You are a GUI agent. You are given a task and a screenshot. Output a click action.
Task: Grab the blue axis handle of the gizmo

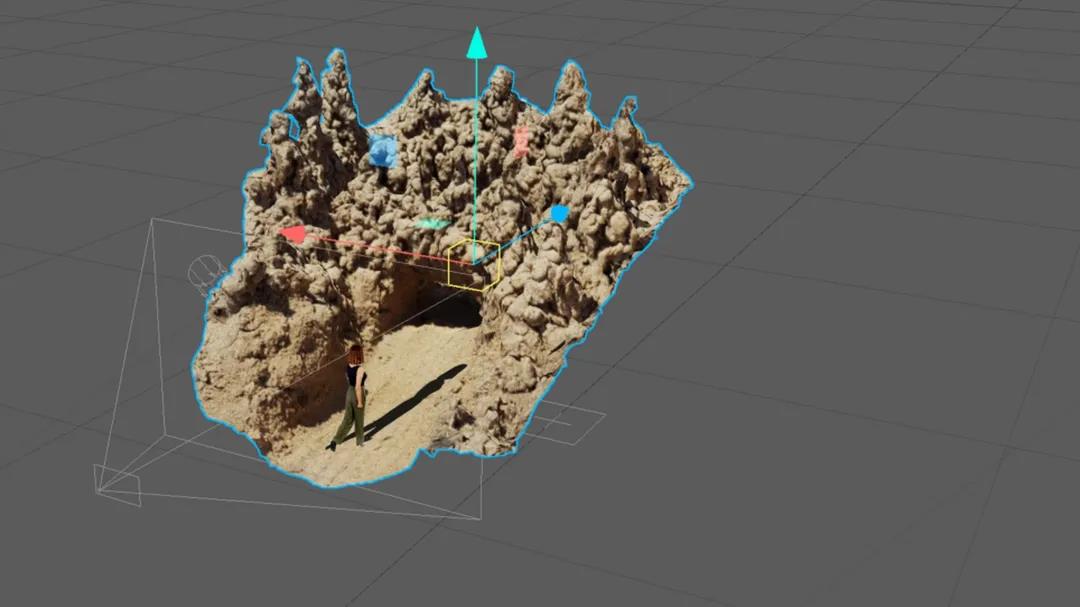(x=559, y=214)
